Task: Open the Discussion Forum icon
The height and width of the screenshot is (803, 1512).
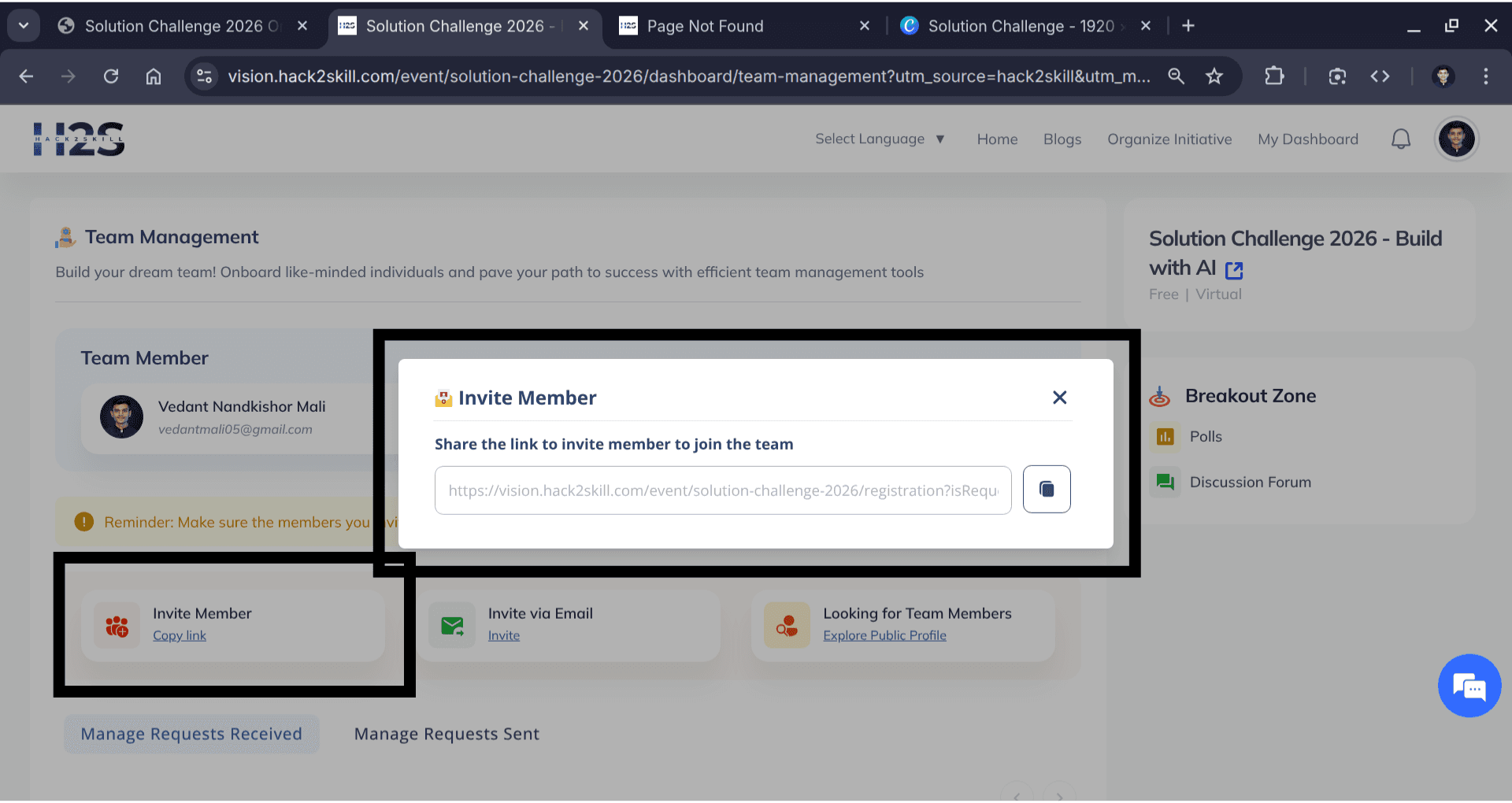Action: 1165,482
